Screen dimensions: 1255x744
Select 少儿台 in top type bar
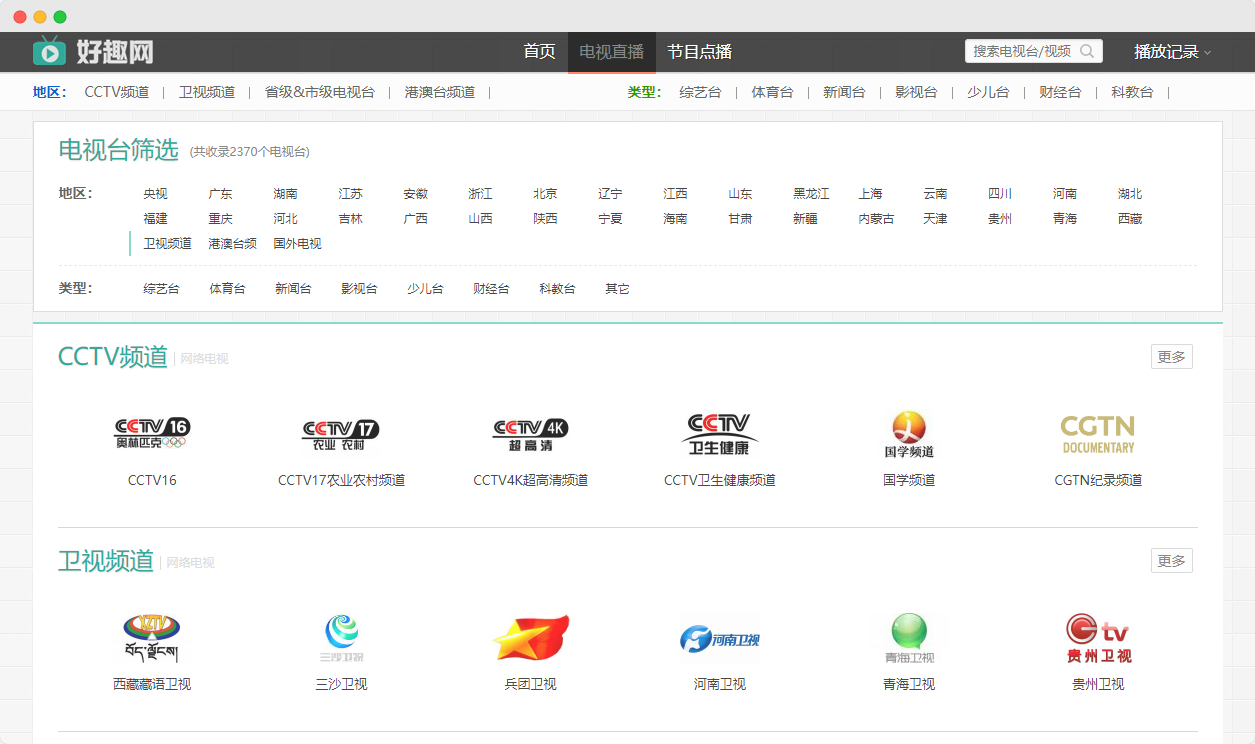point(988,92)
